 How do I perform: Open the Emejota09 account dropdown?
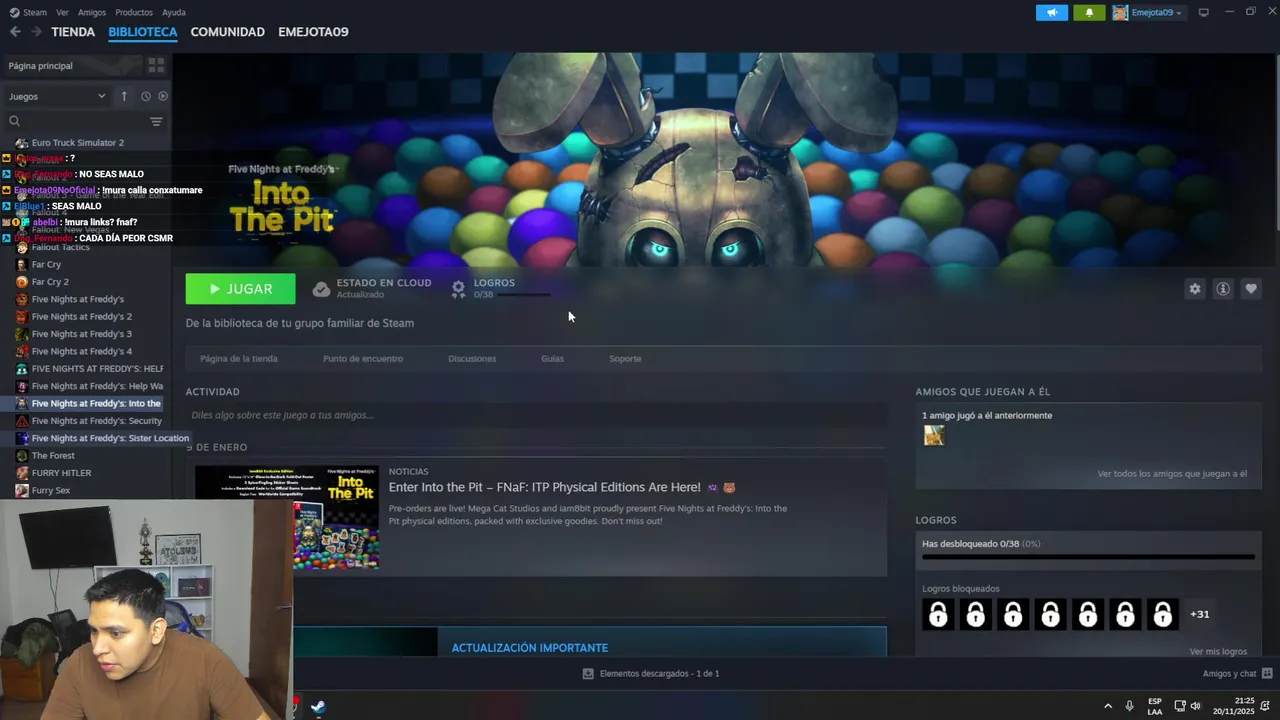[1148, 12]
